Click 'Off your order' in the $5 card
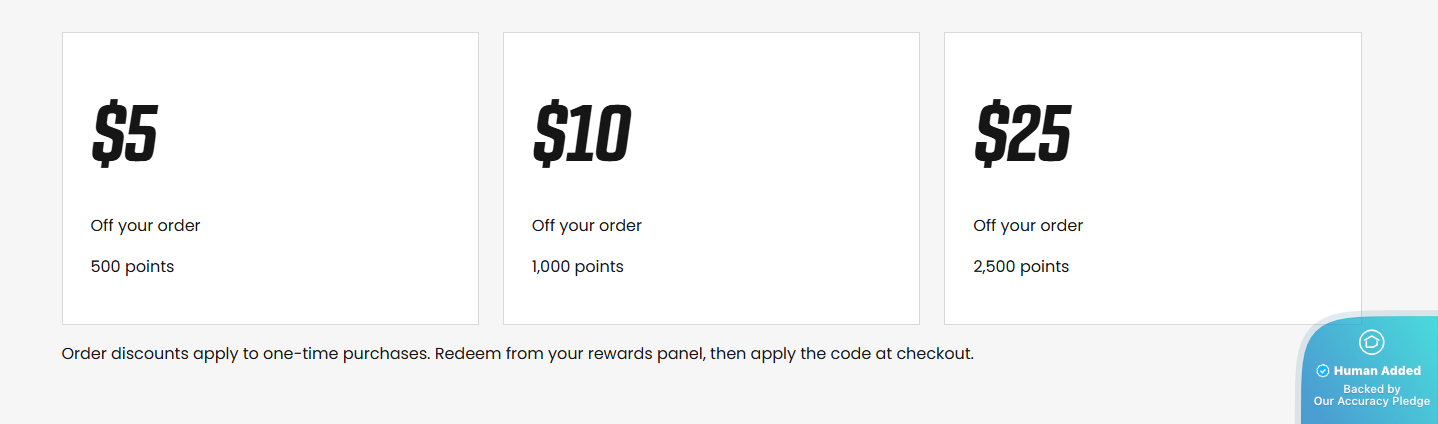This screenshot has height=424, width=1438. click(145, 226)
